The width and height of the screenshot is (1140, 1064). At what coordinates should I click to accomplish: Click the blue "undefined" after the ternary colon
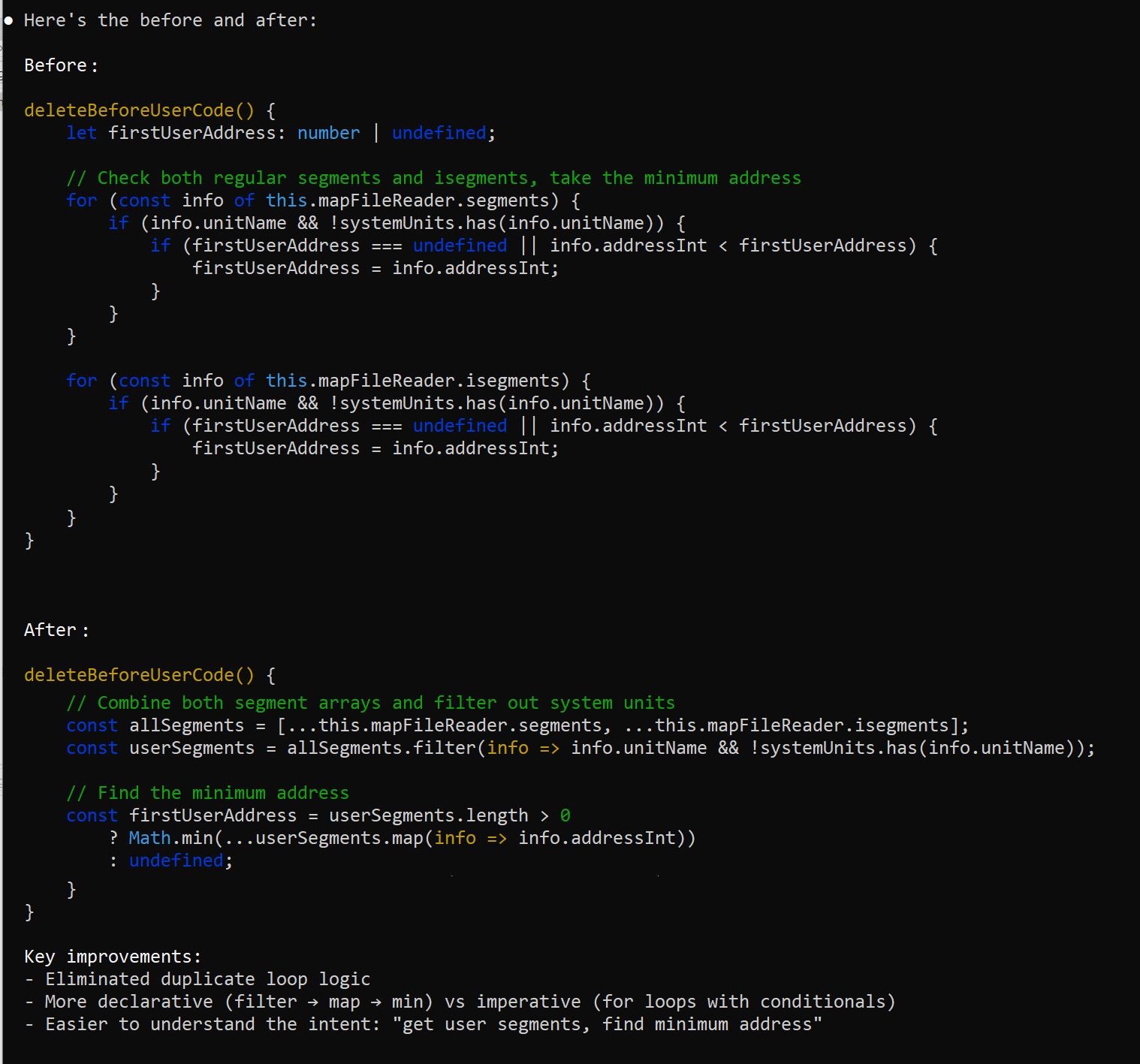click(x=176, y=861)
